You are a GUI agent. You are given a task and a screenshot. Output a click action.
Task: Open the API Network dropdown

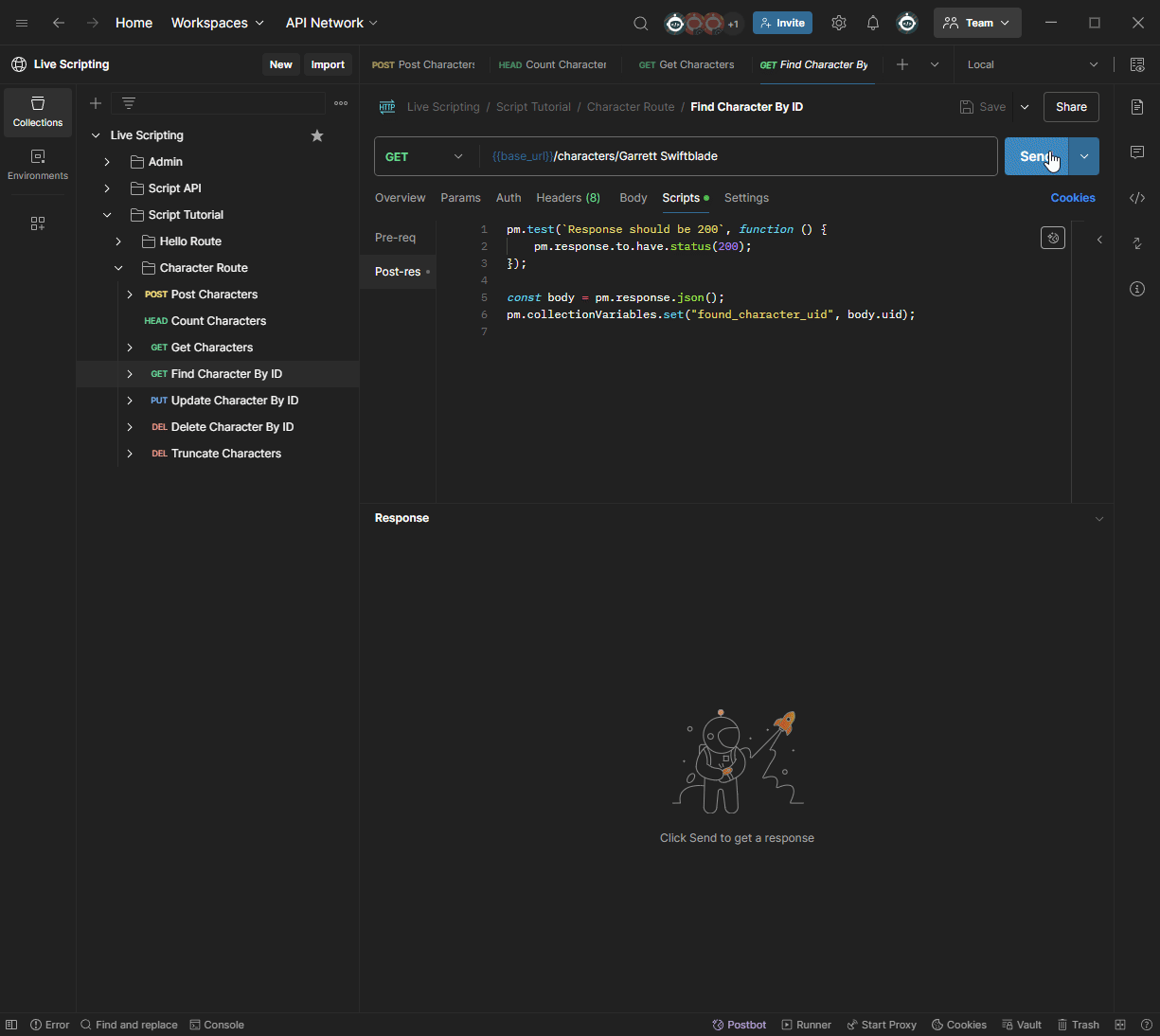click(331, 23)
